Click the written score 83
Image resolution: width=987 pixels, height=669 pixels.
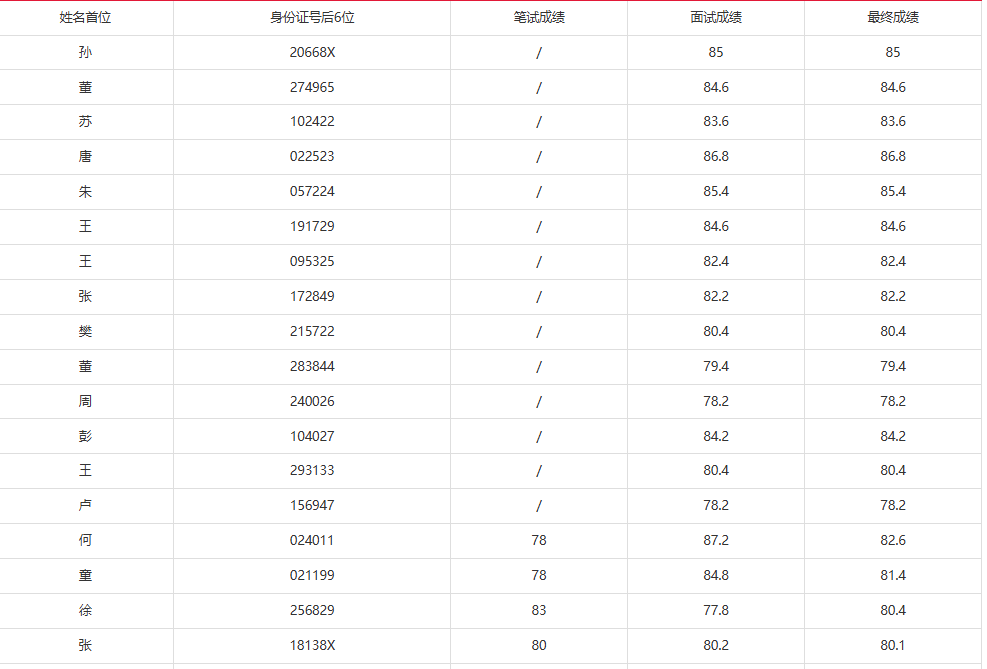539,610
